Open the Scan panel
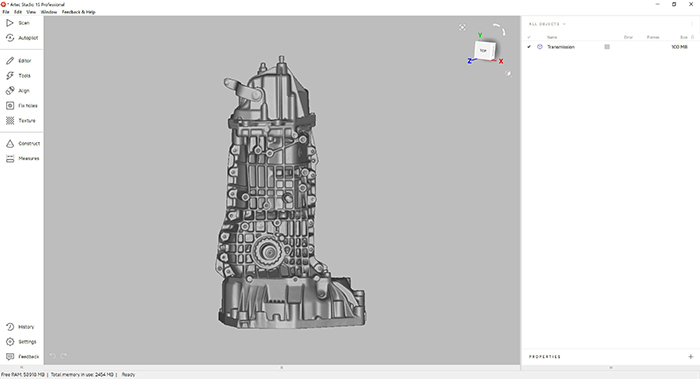700x379 pixels. pos(18,23)
